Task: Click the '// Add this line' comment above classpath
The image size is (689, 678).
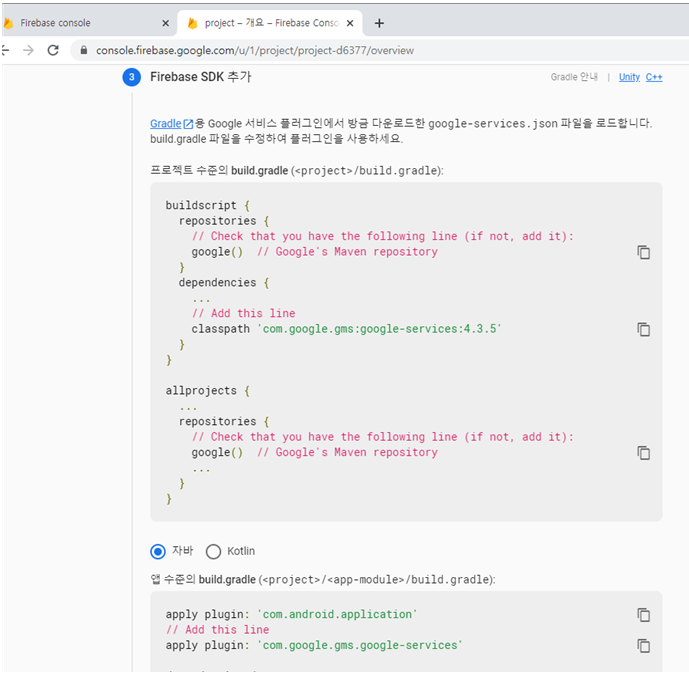Action: click(243, 313)
